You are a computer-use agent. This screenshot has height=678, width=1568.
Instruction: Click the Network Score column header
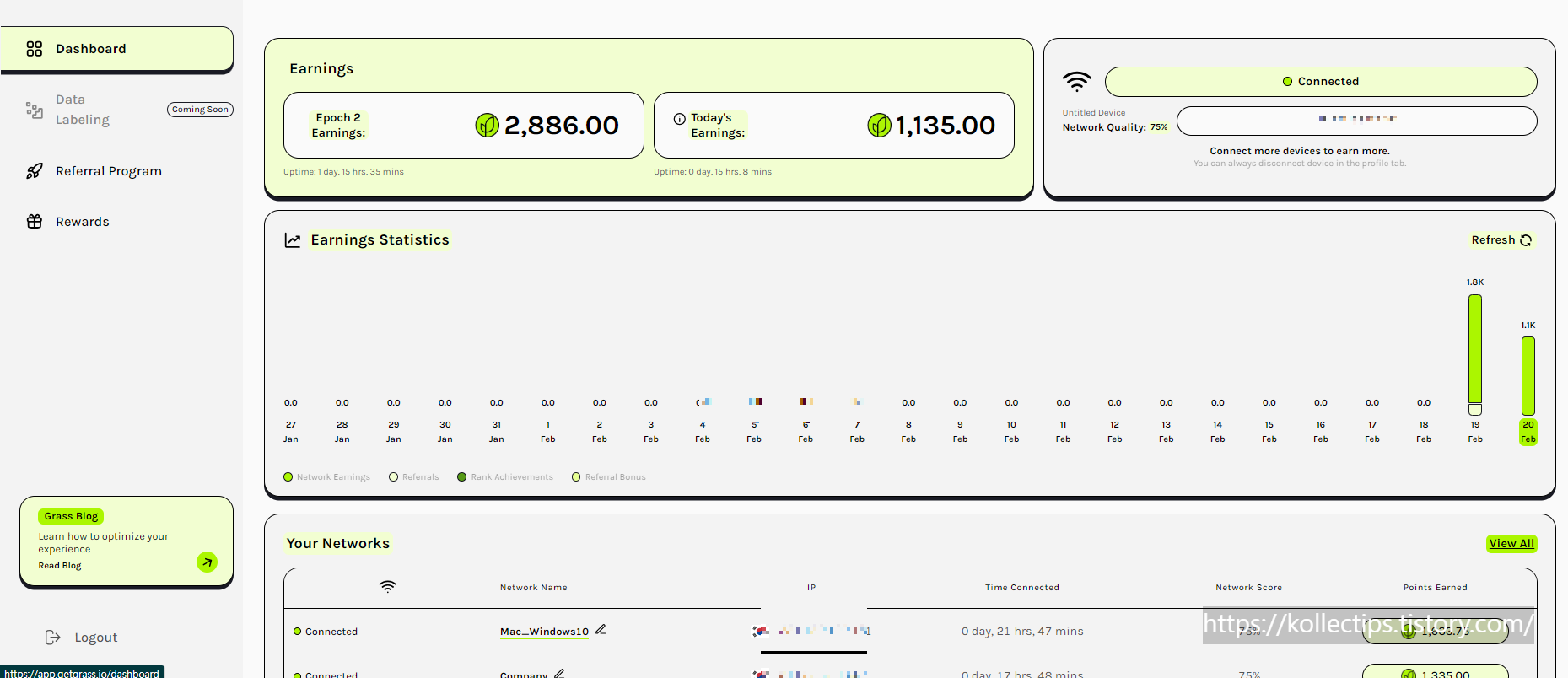[x=1249, y=588]
